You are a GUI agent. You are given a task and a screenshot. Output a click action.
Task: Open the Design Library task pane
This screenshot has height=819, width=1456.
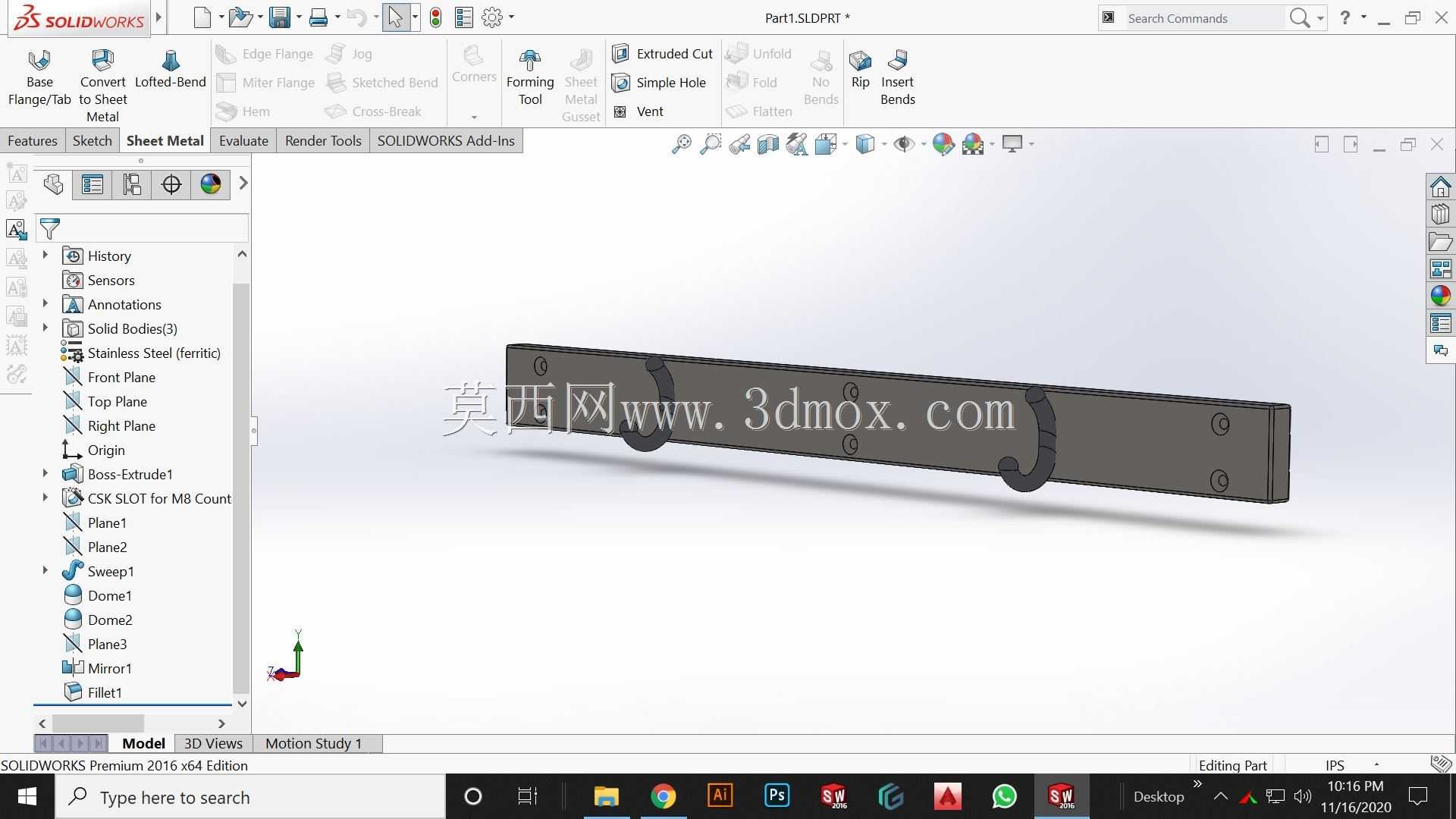[x=1441, y=214]
